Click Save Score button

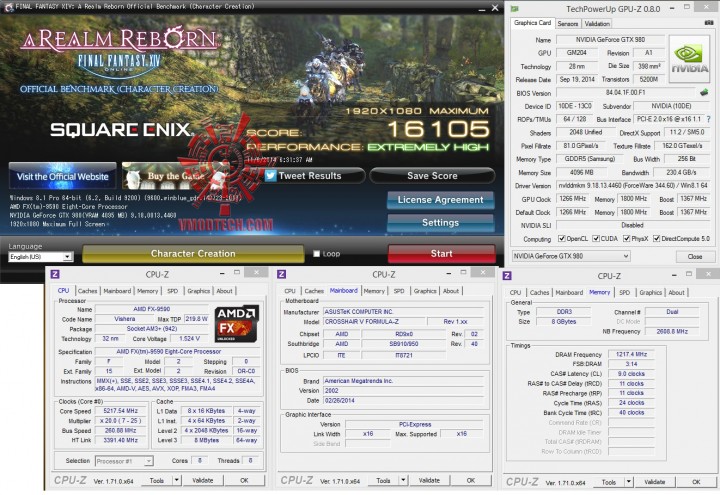pyautogui.click(x=432, y=175)
